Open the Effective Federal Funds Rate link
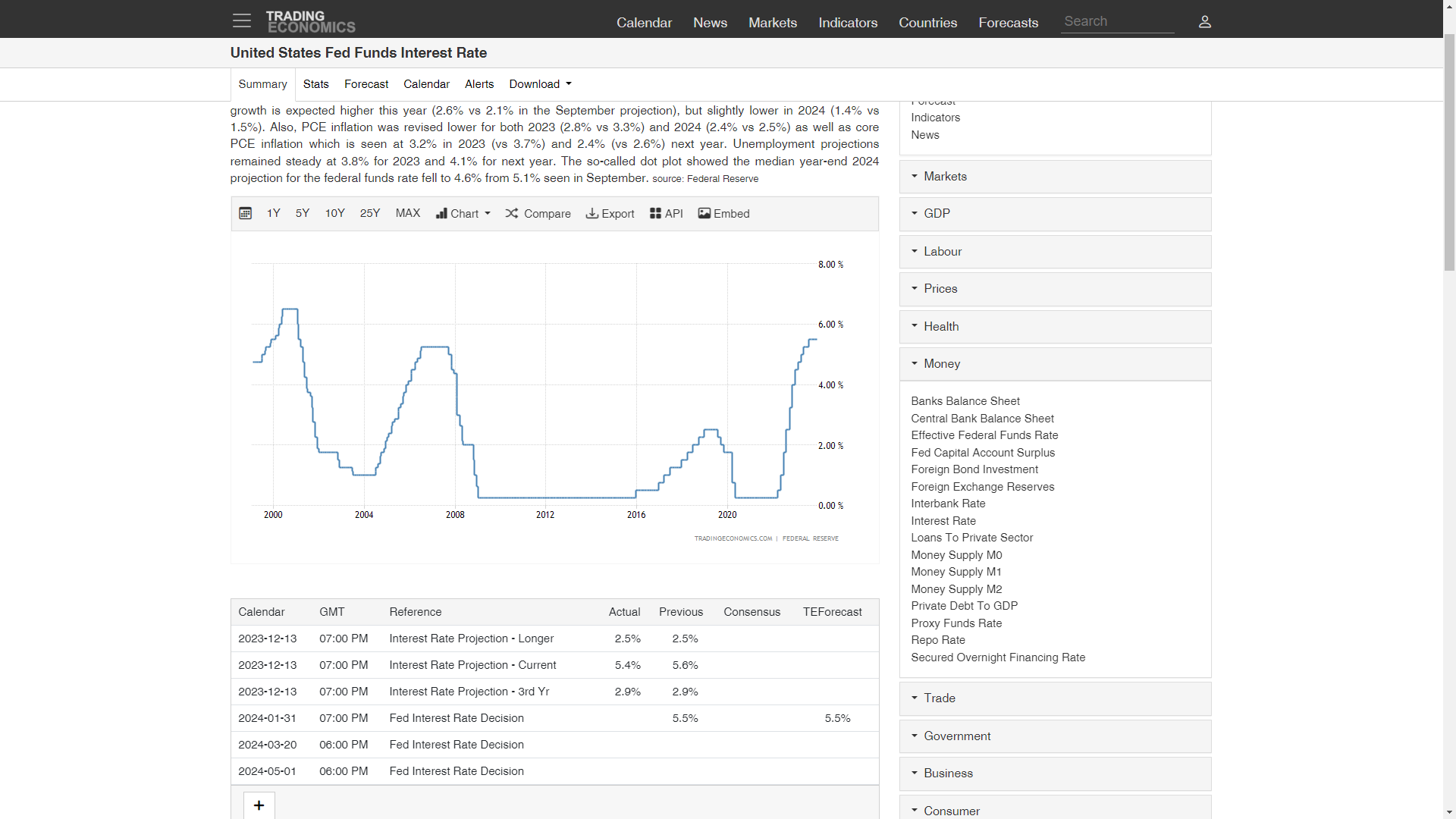Screen dimensions: 1456x819 pyautogui.click(x=984, y=435)
